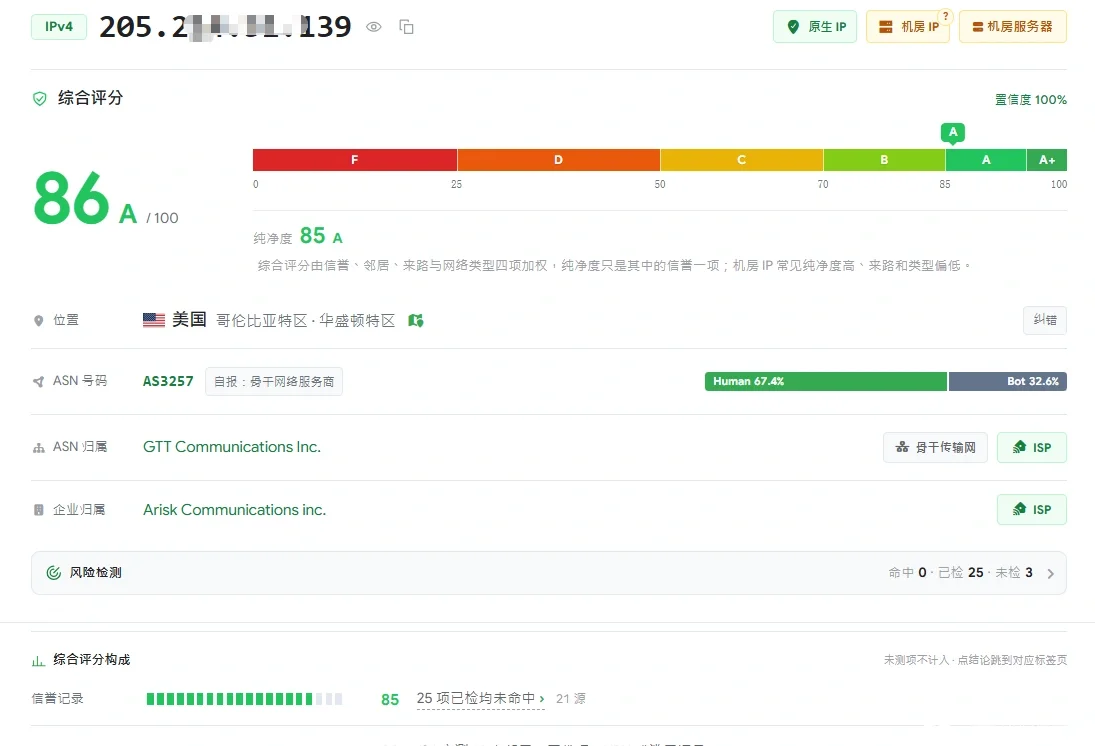Click the 风险检测 gauge icon
The image size is (1095, 746).
(x=54, y=573)
